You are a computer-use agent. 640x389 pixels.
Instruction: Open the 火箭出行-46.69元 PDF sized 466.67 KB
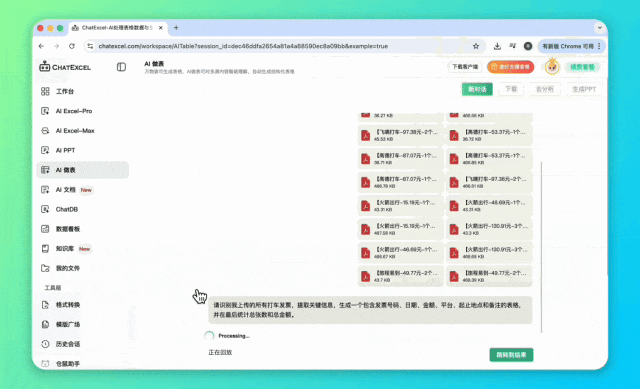pyautogui.click(x=400, y=253)
